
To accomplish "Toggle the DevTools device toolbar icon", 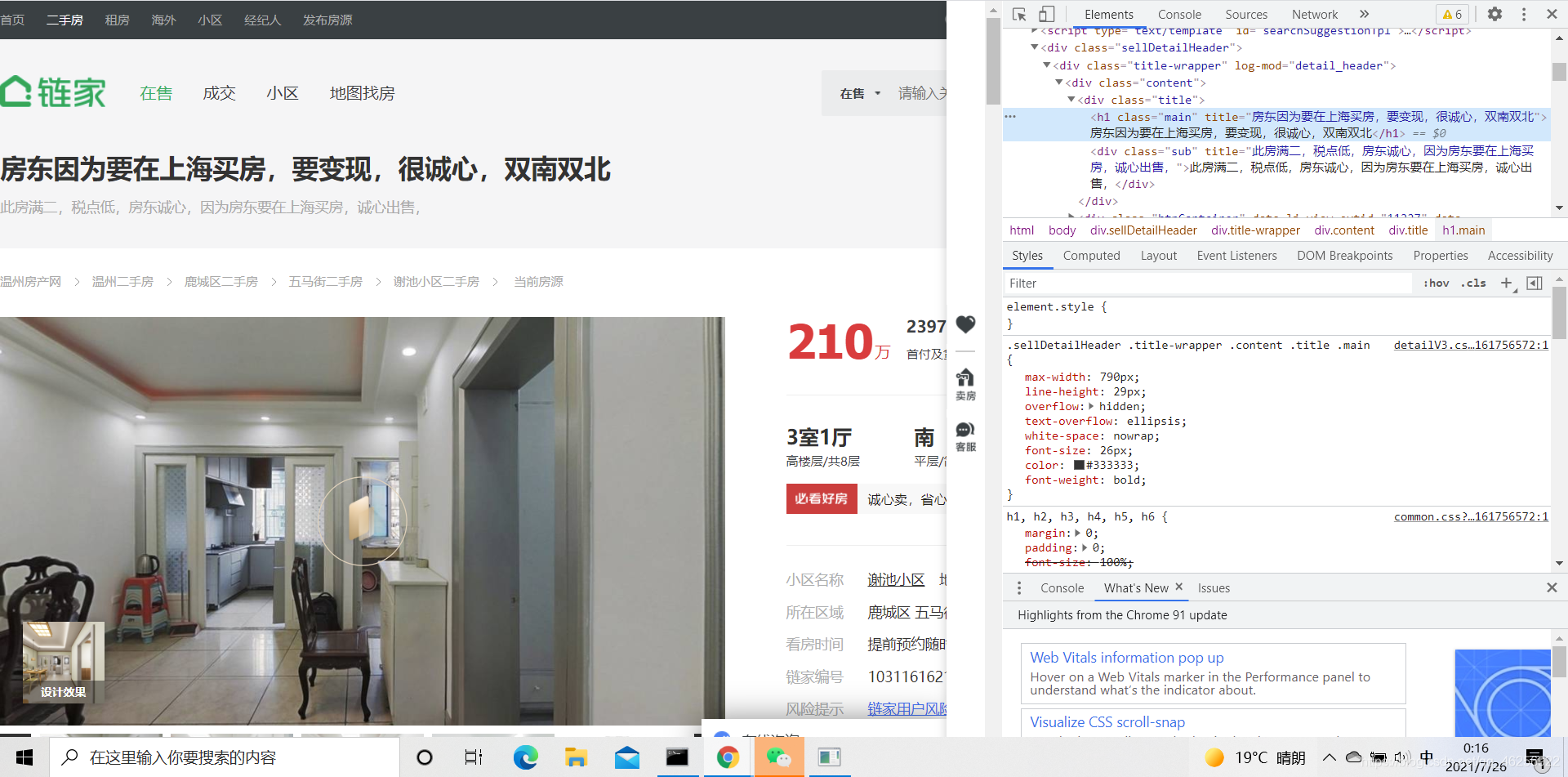I will tap(1046, 14).
